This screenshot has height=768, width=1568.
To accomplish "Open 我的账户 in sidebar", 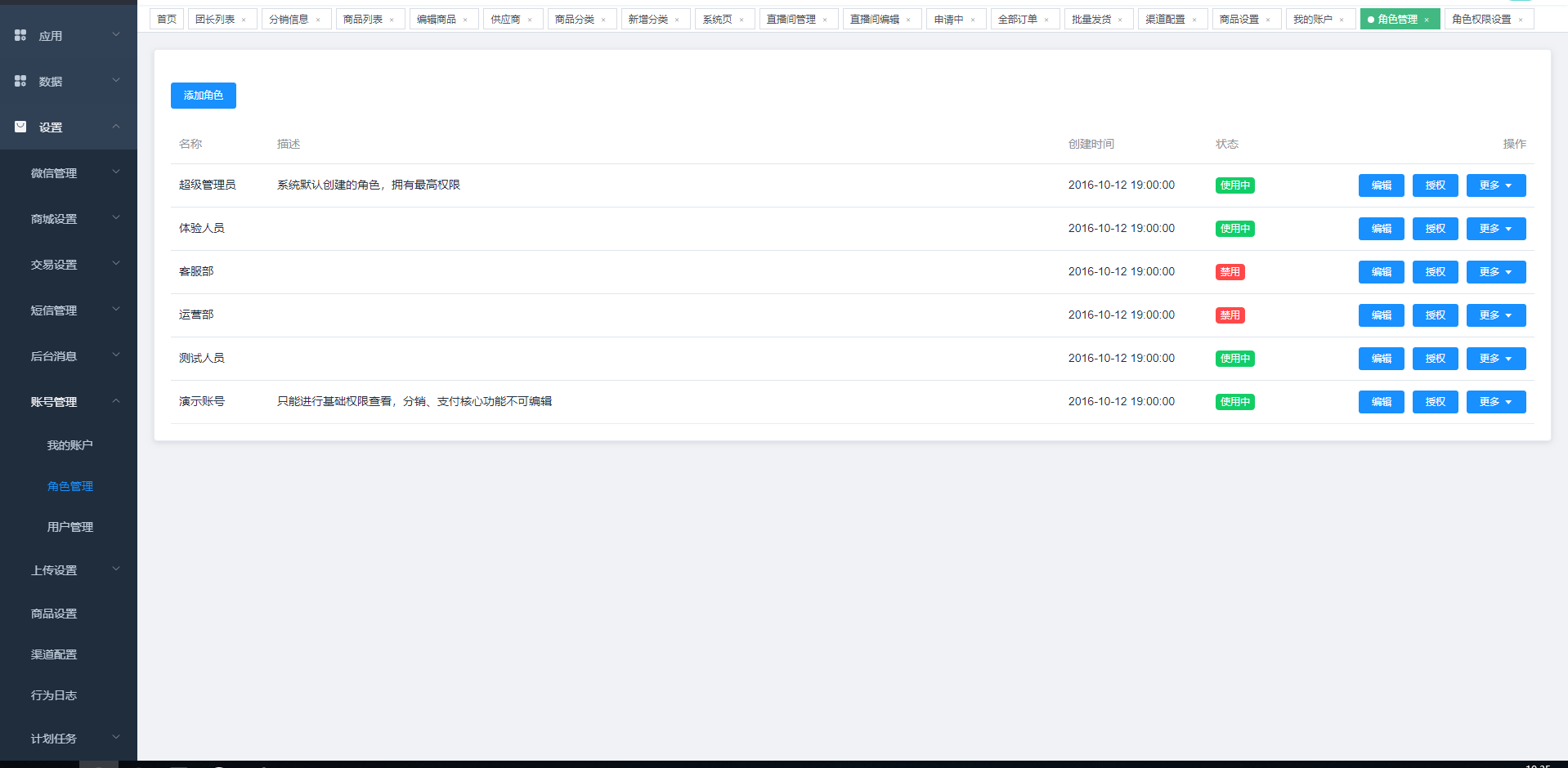I will [70, 445].
